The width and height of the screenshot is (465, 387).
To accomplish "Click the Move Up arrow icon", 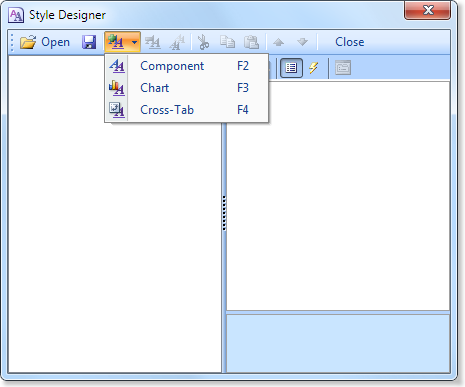I will click(278, 42).
